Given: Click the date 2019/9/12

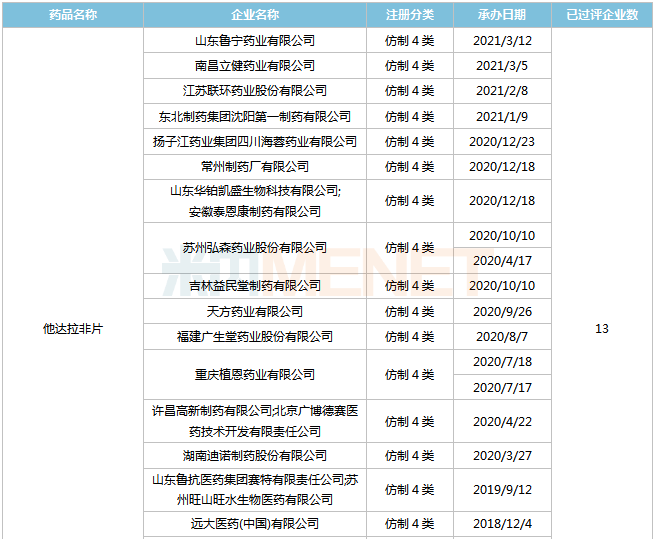Looking at the screenshot, I should [x=502, y=490].
